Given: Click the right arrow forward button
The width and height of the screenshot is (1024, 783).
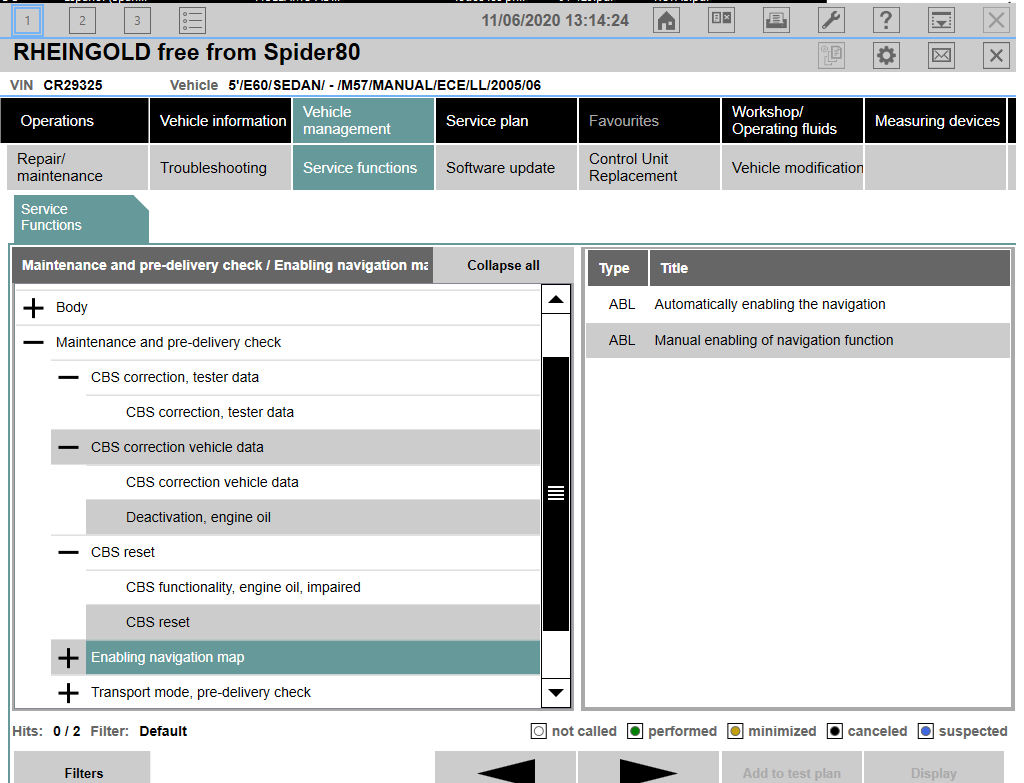Looking at the screenshot, I should 648,768.
